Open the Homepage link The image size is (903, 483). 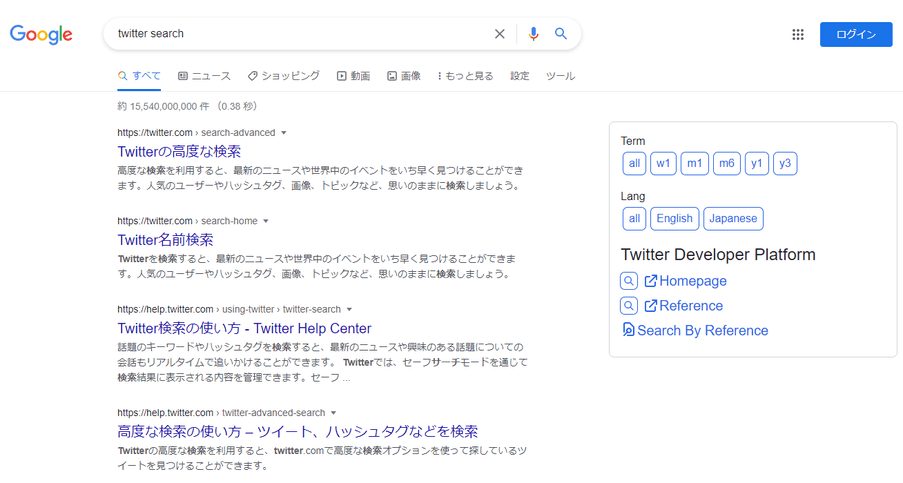point(693,281)
